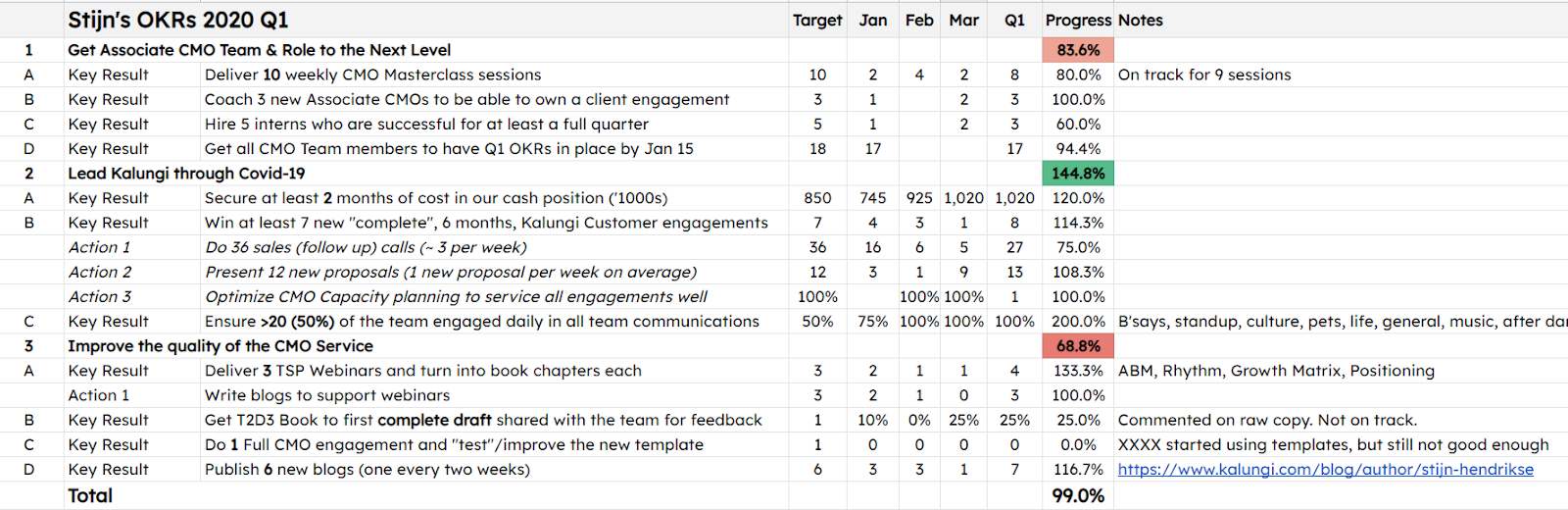Select the Feb column header

pos(919,21)
